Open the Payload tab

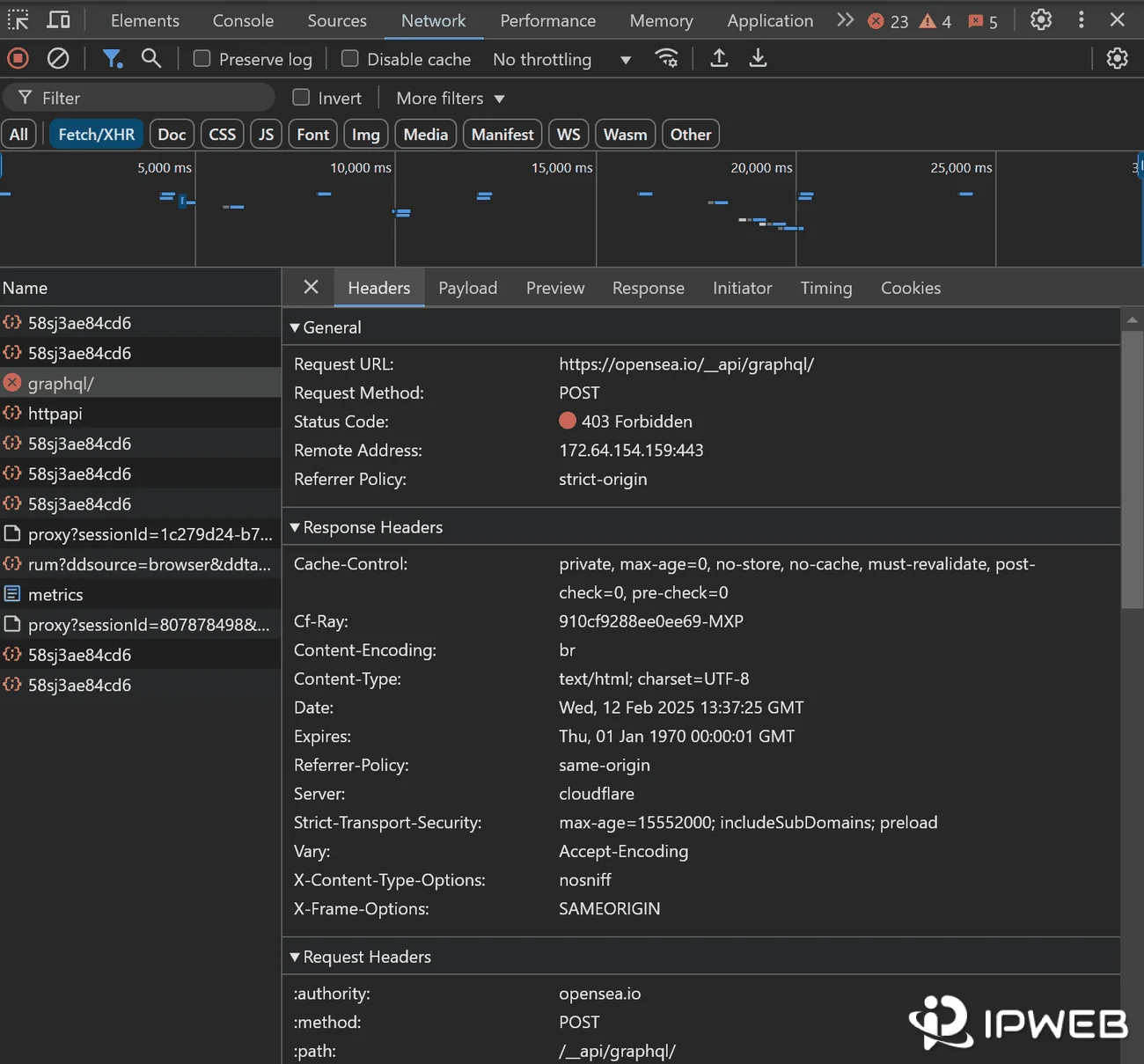tap(468, 288)
